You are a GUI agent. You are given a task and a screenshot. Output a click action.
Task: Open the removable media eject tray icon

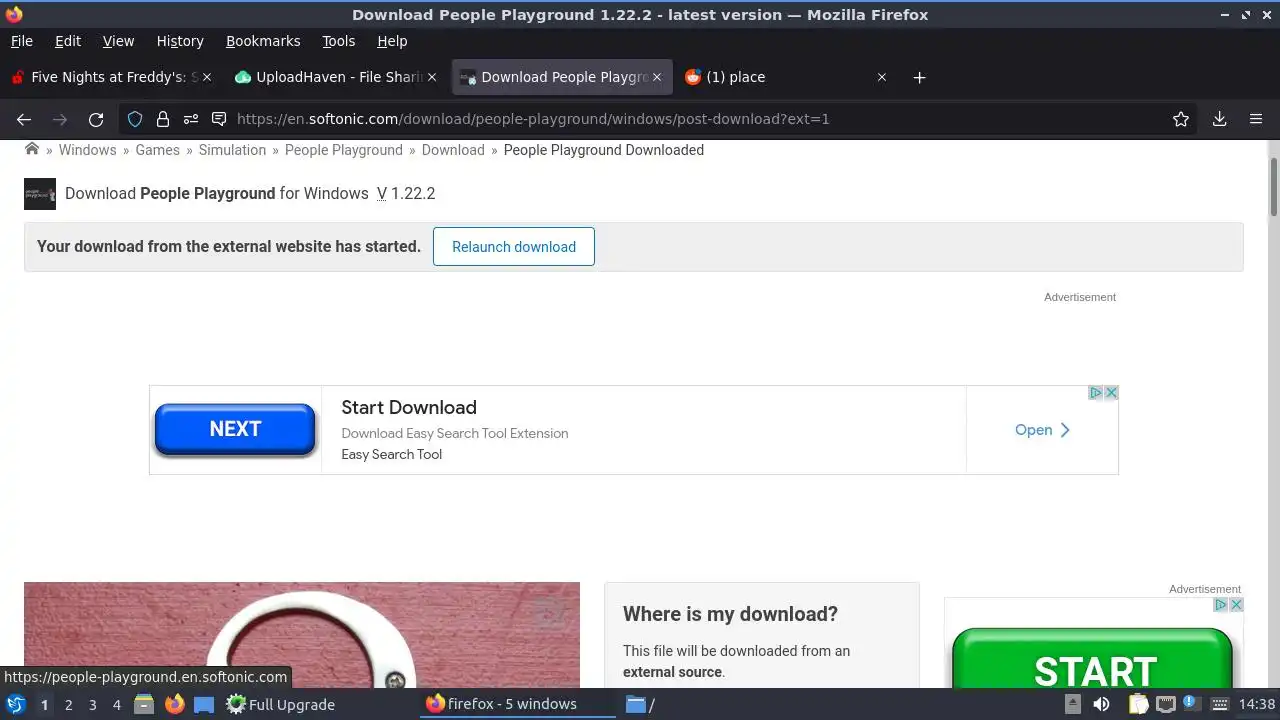point(1072,704)
